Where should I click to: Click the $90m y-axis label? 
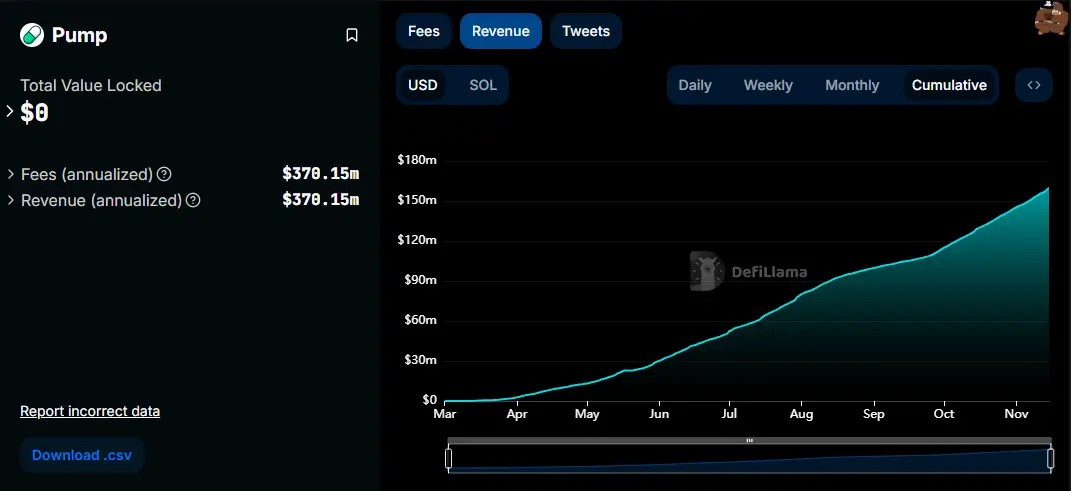(x=420, y=281)
